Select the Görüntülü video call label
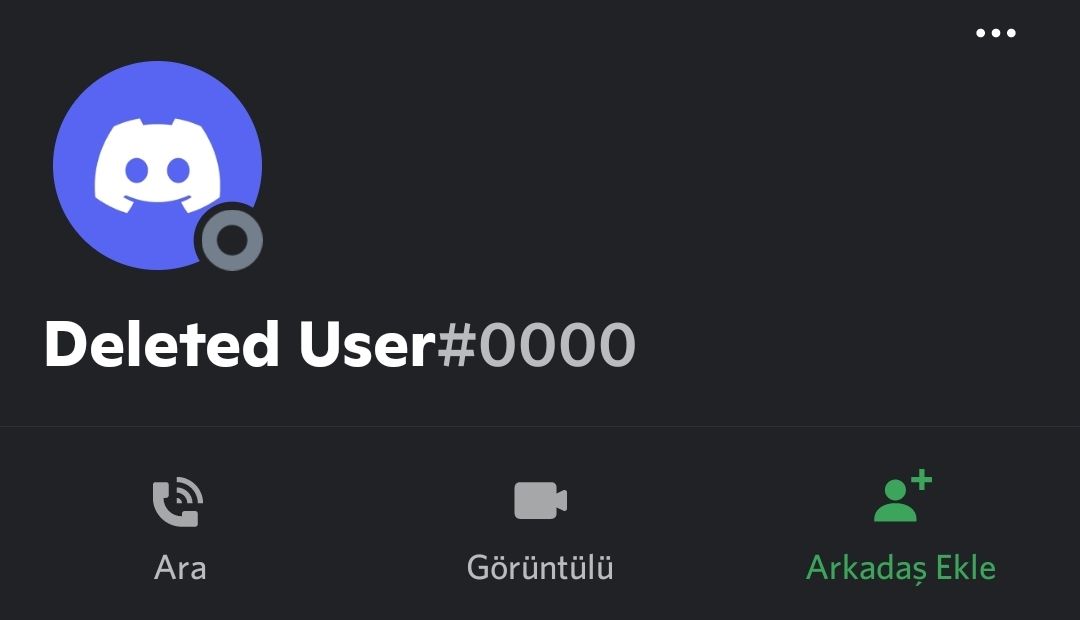1080x620 pixels. 540,567
